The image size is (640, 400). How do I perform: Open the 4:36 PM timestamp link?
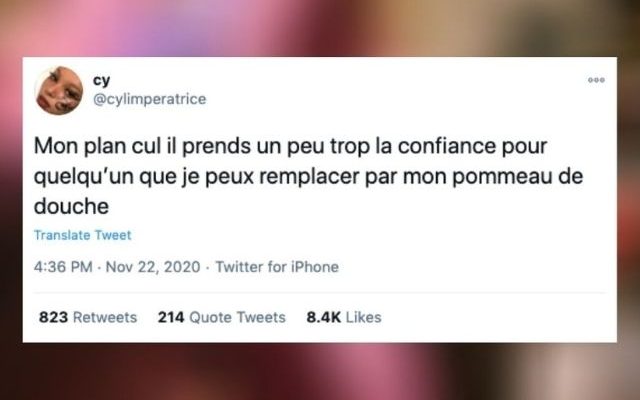[x=63, y=267]
